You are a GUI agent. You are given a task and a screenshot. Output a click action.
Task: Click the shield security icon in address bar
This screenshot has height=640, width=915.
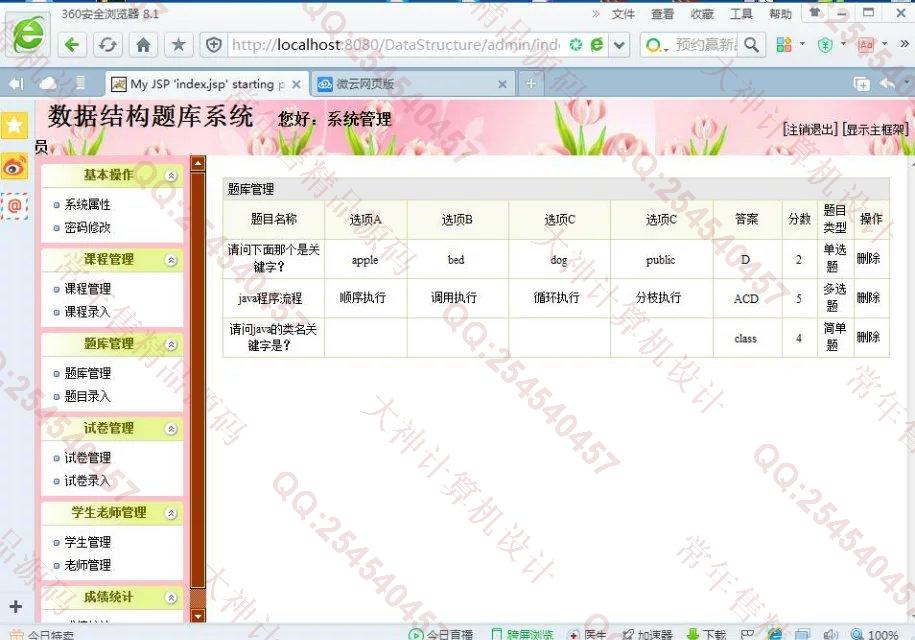pos(214,44)
